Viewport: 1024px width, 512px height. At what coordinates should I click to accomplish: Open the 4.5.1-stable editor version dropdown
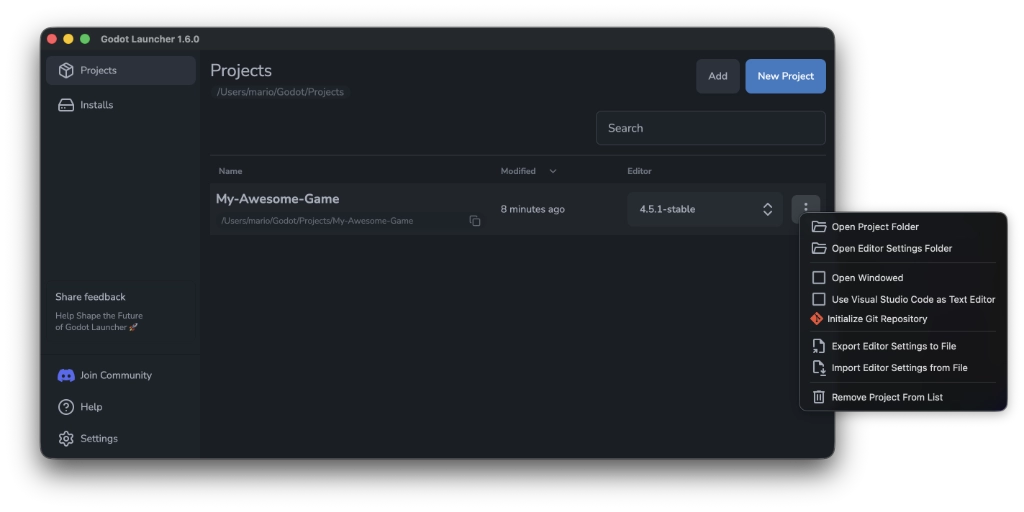[705, 209]
